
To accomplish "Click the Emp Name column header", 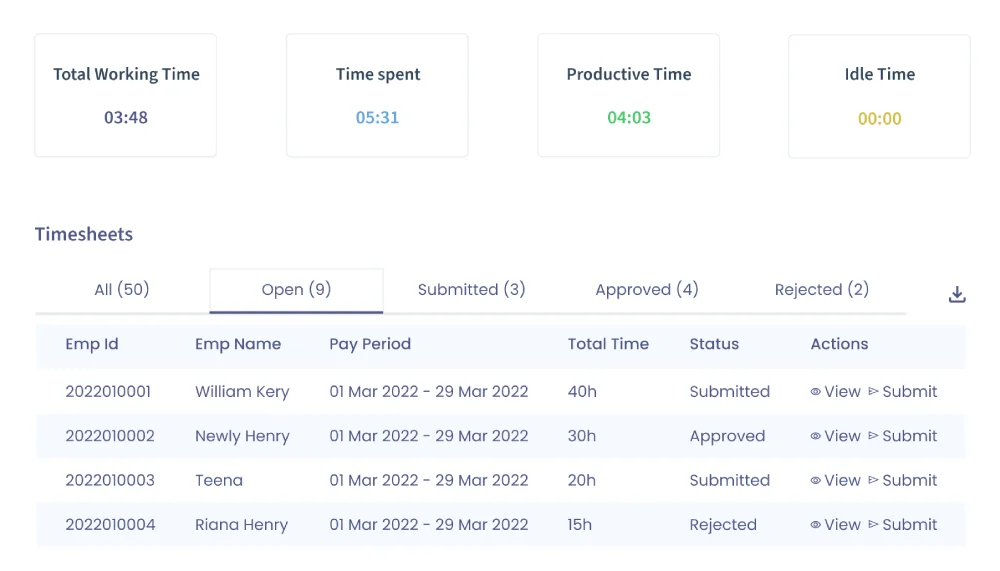I will (x=238, y=344).
